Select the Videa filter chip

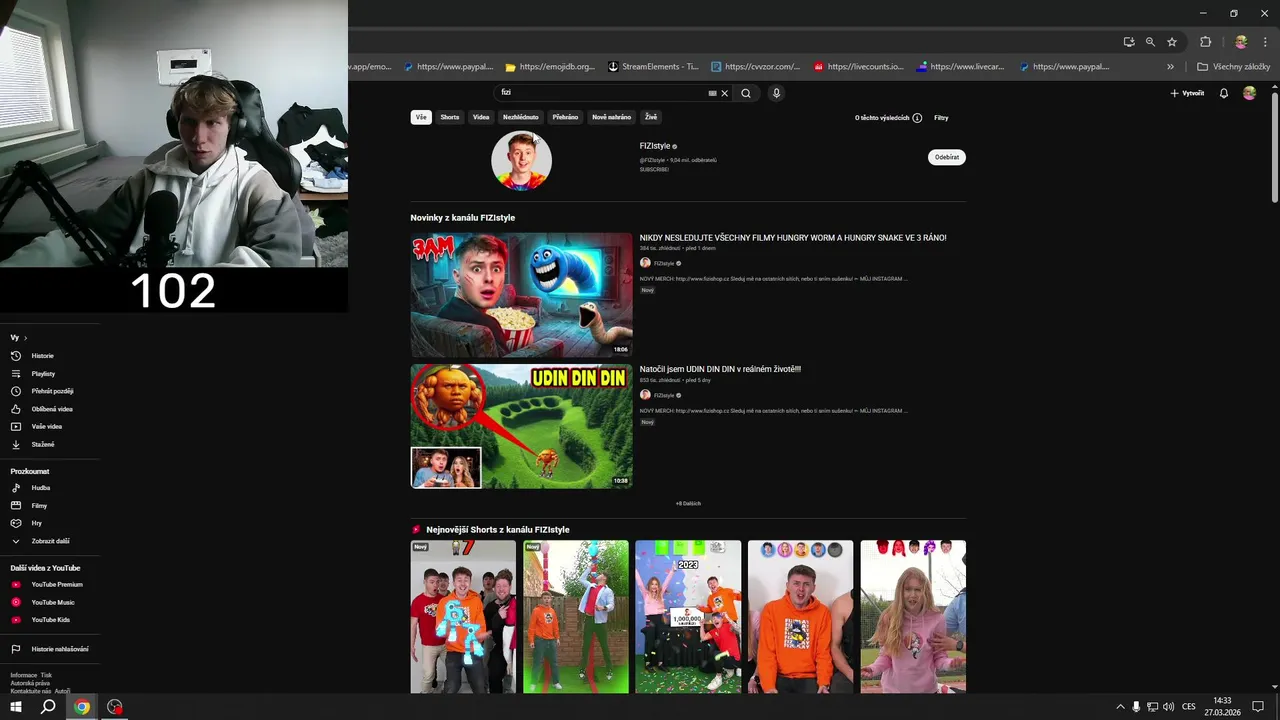[x=481, y=117]
